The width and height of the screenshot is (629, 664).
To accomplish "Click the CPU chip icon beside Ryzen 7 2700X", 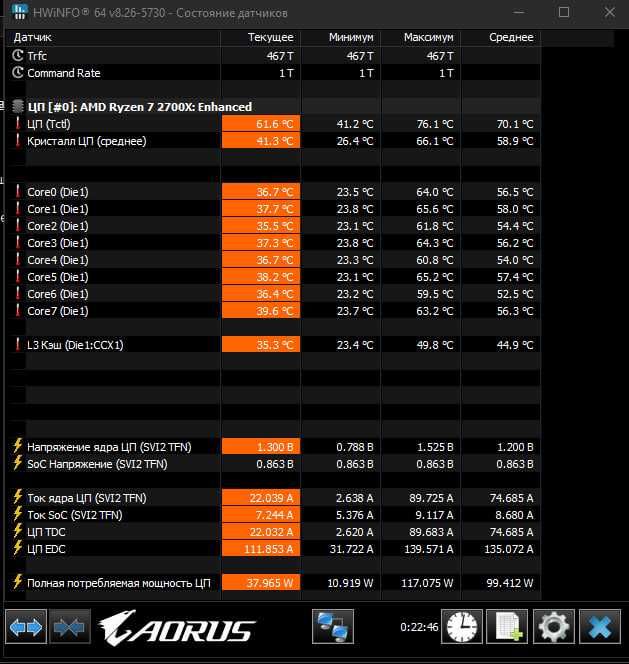I will [x=18, y=106].
